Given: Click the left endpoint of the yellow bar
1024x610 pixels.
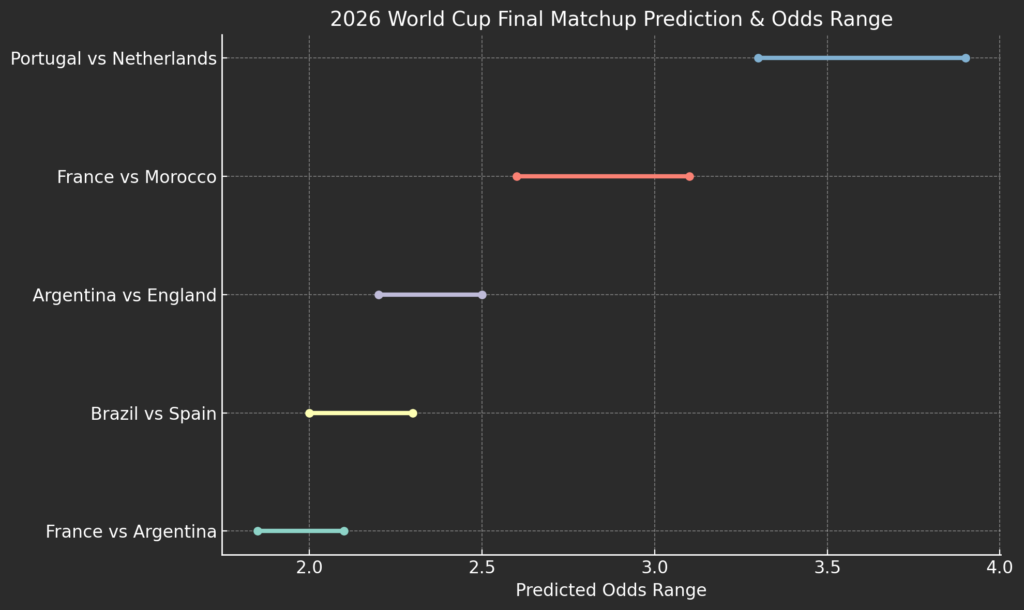Looking at the screenshot, I should [x=309, y=413].
